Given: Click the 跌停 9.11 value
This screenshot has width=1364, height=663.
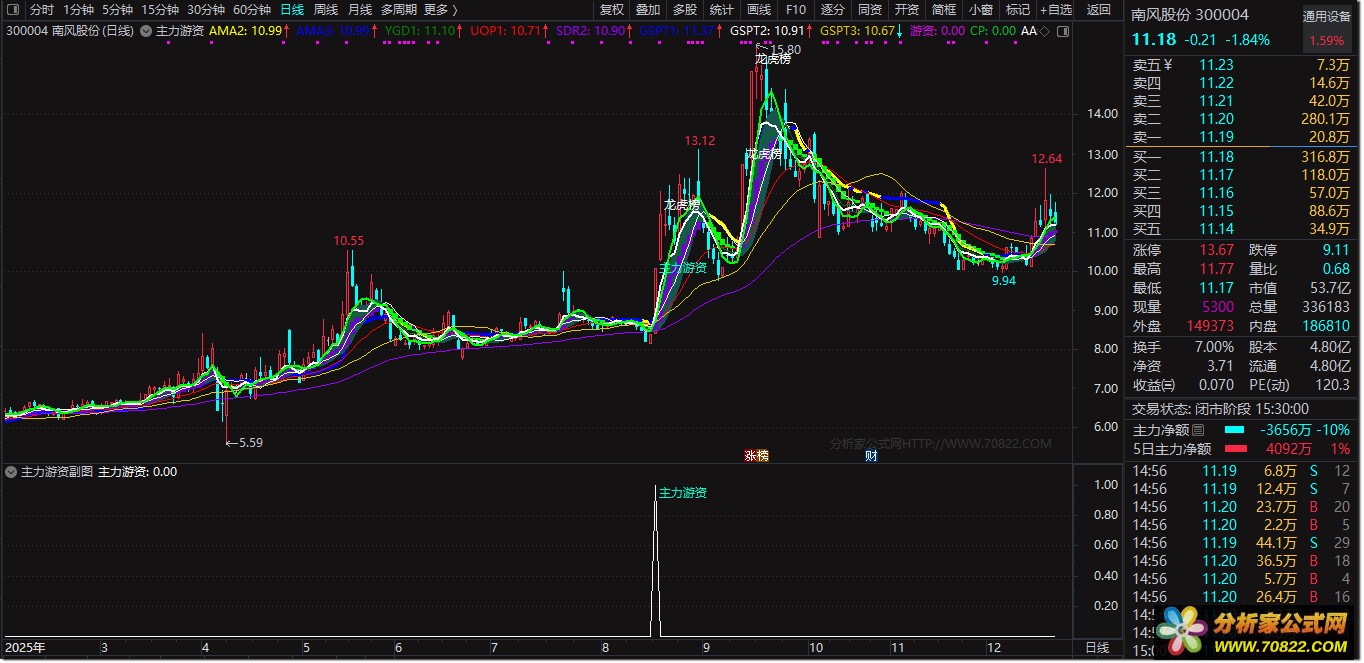Looking at the screenshot, I should click(1335, 250).
